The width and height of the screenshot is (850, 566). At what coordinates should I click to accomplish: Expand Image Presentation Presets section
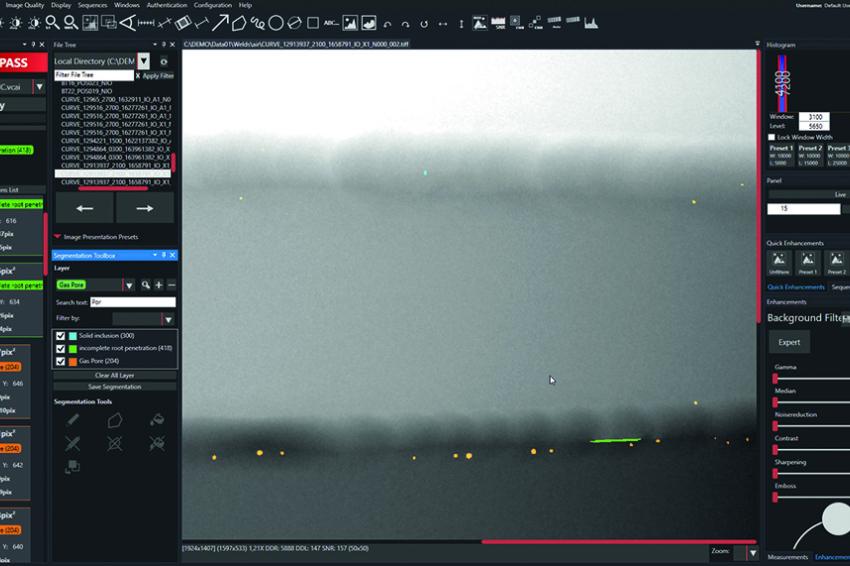[x=57, y=236]
